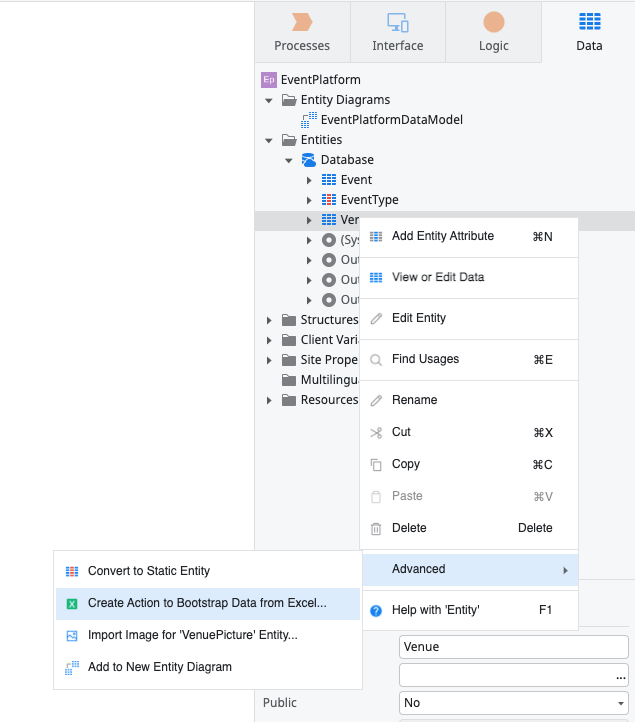Screen dimensions: 635x722
Task: Expand the Structures folder
Action: click(x=269, y=320)
